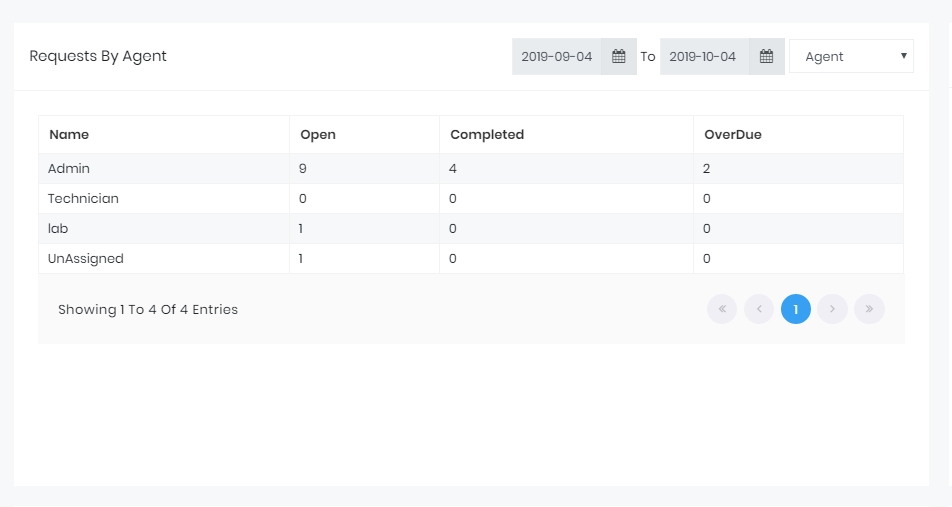This screenshot has width=952, height=507.
Task: Click Admin's completed count 4
Action: 453,169
